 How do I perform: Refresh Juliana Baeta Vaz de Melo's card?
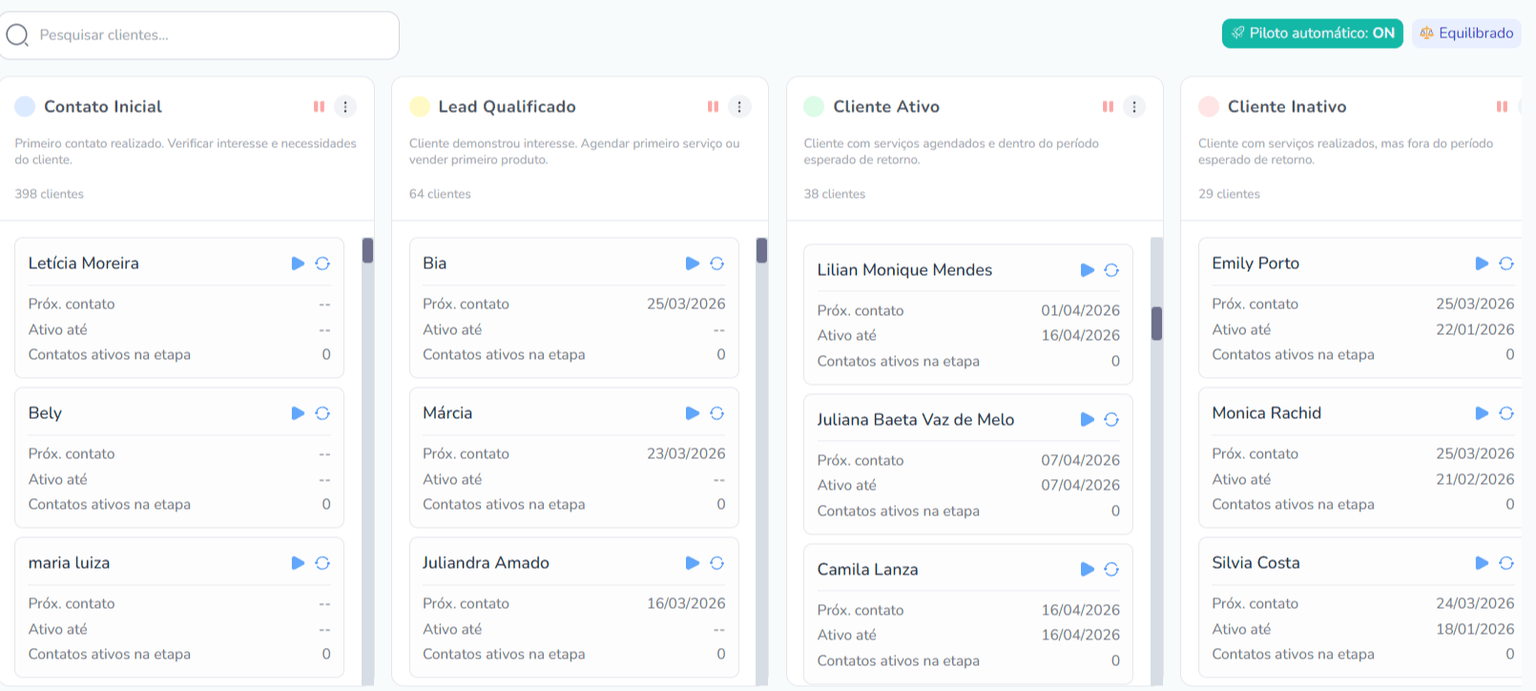point(1110,419)
